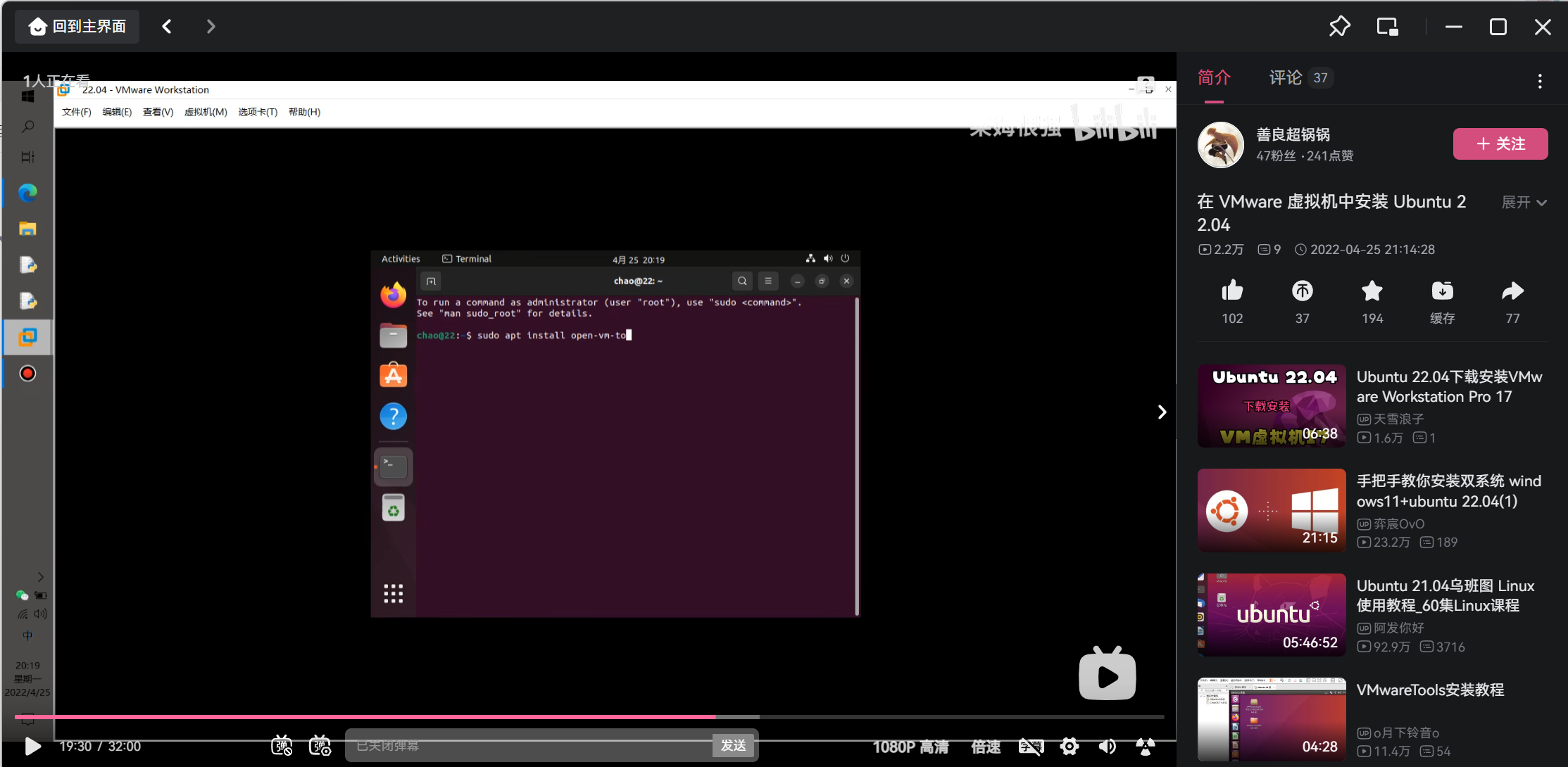
Task: Mute the player volume speaker icon
Action: pyautogui.click(x=1108, y=747)
